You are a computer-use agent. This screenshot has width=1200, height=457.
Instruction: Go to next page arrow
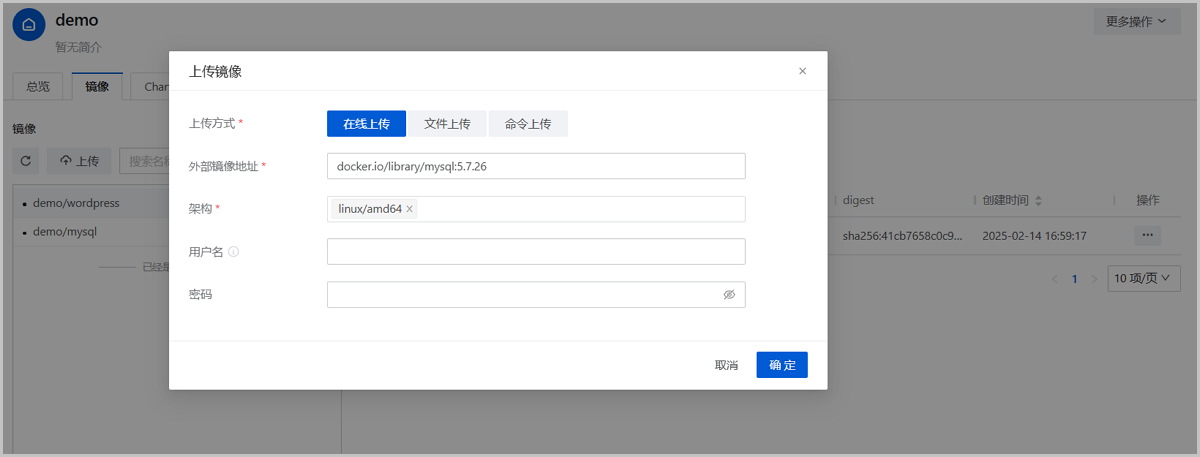tap(1094, 279)
